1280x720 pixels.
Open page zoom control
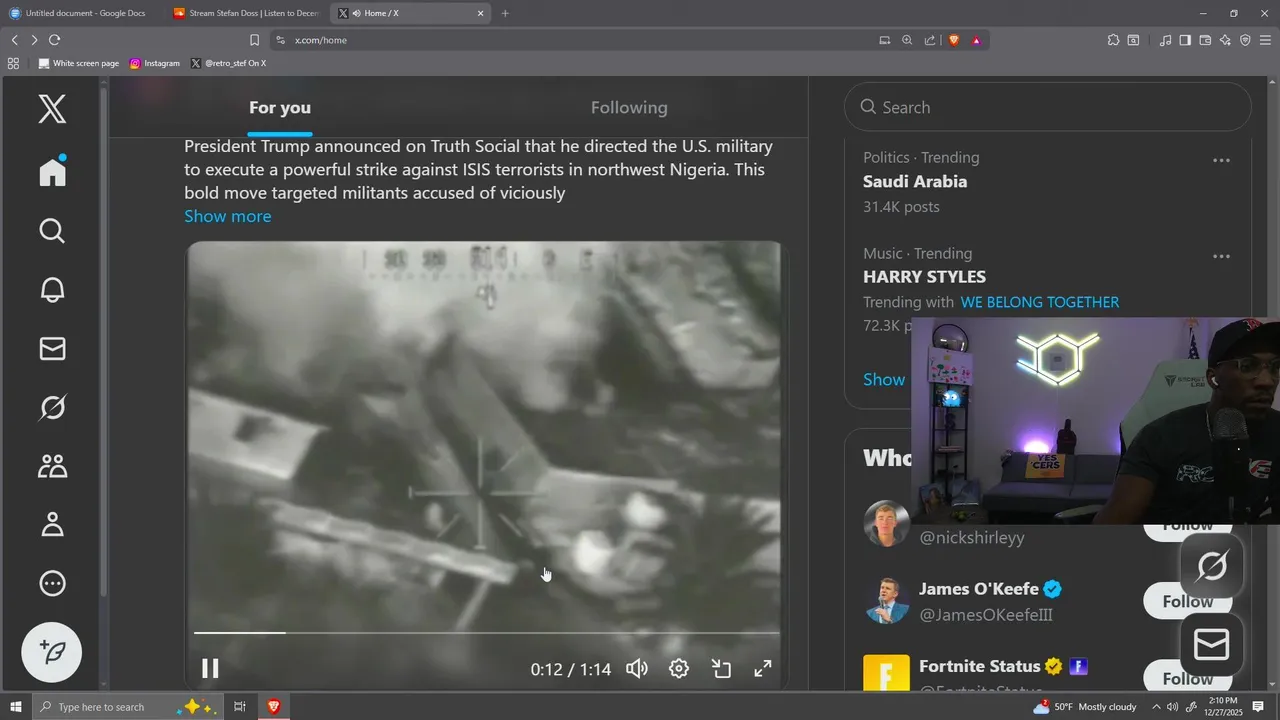(907, 40)
